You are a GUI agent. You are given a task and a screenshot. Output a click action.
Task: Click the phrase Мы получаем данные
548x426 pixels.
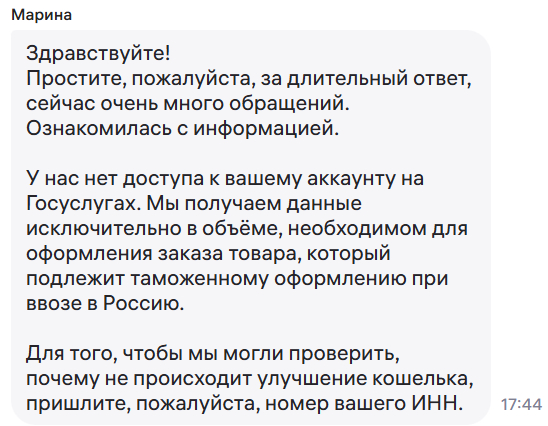(x=254, y=204)
